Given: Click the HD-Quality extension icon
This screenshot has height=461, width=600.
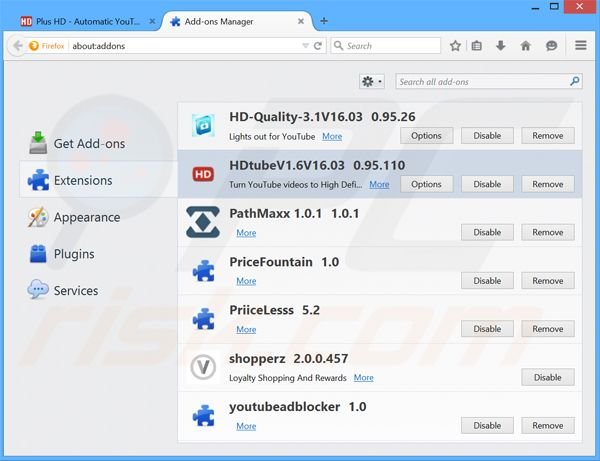Looking at the screenshot, I should coord(203,125).
